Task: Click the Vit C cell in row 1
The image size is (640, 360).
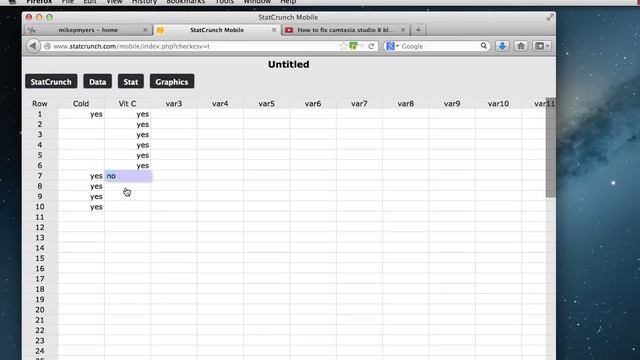Action: 128,114
